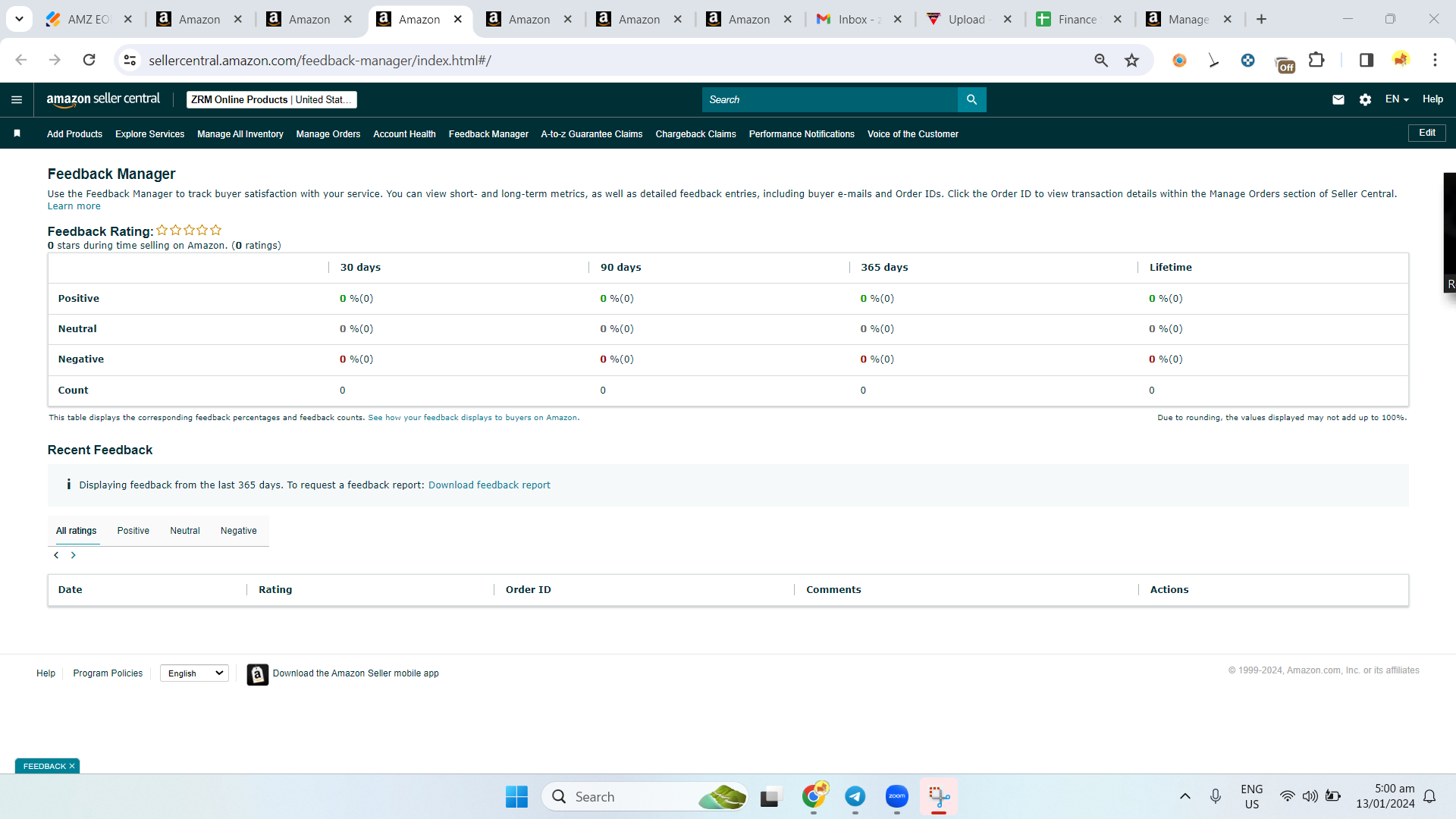The image size is (1456, 819).
Task: Open the browser extensions puzzle icon
Action: point(1317,60)
